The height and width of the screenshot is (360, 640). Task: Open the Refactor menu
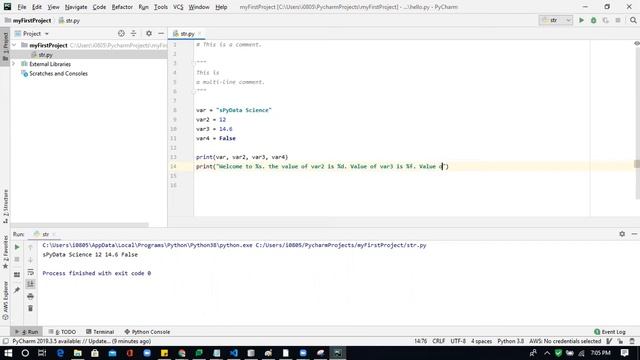(122, 7)
